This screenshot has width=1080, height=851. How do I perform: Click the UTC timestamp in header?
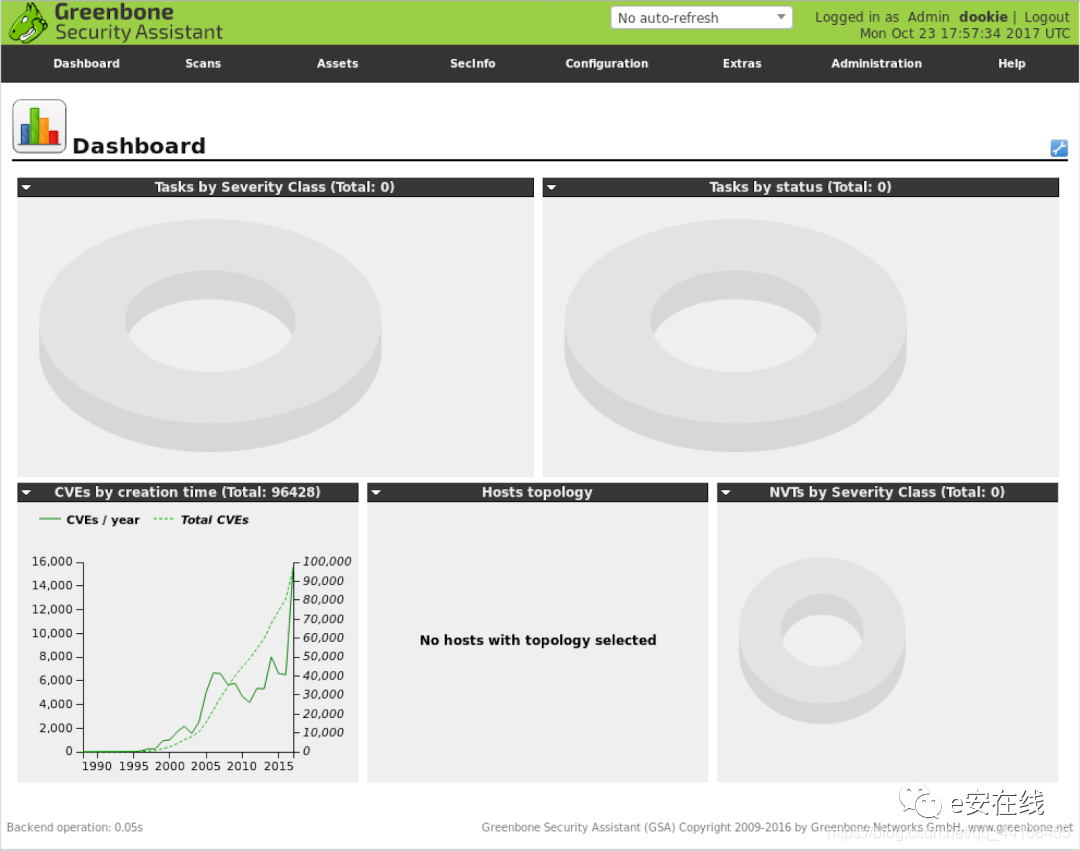click(x=965, y=33)
